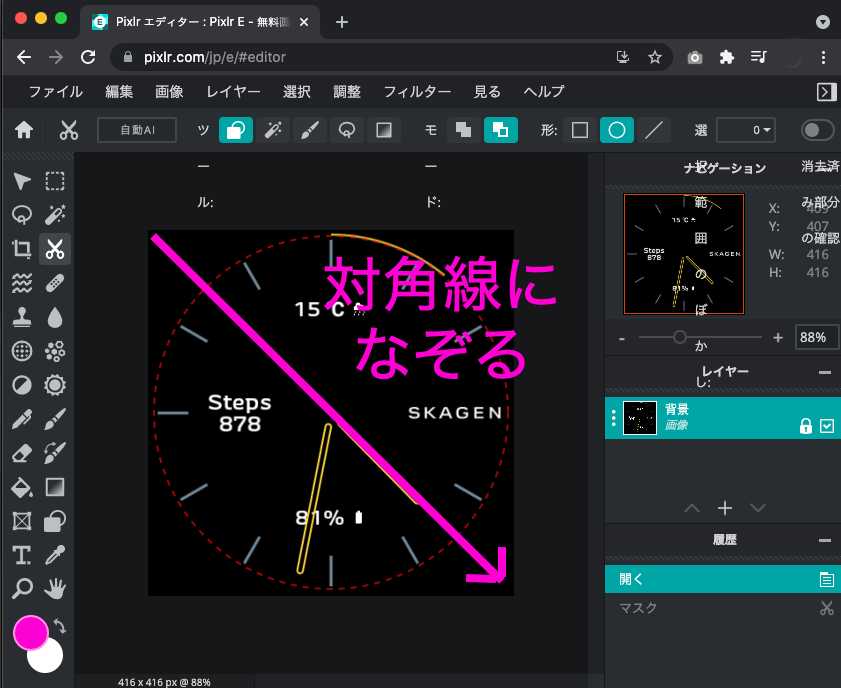Open the 選択 menu

[x=297, y=92]
